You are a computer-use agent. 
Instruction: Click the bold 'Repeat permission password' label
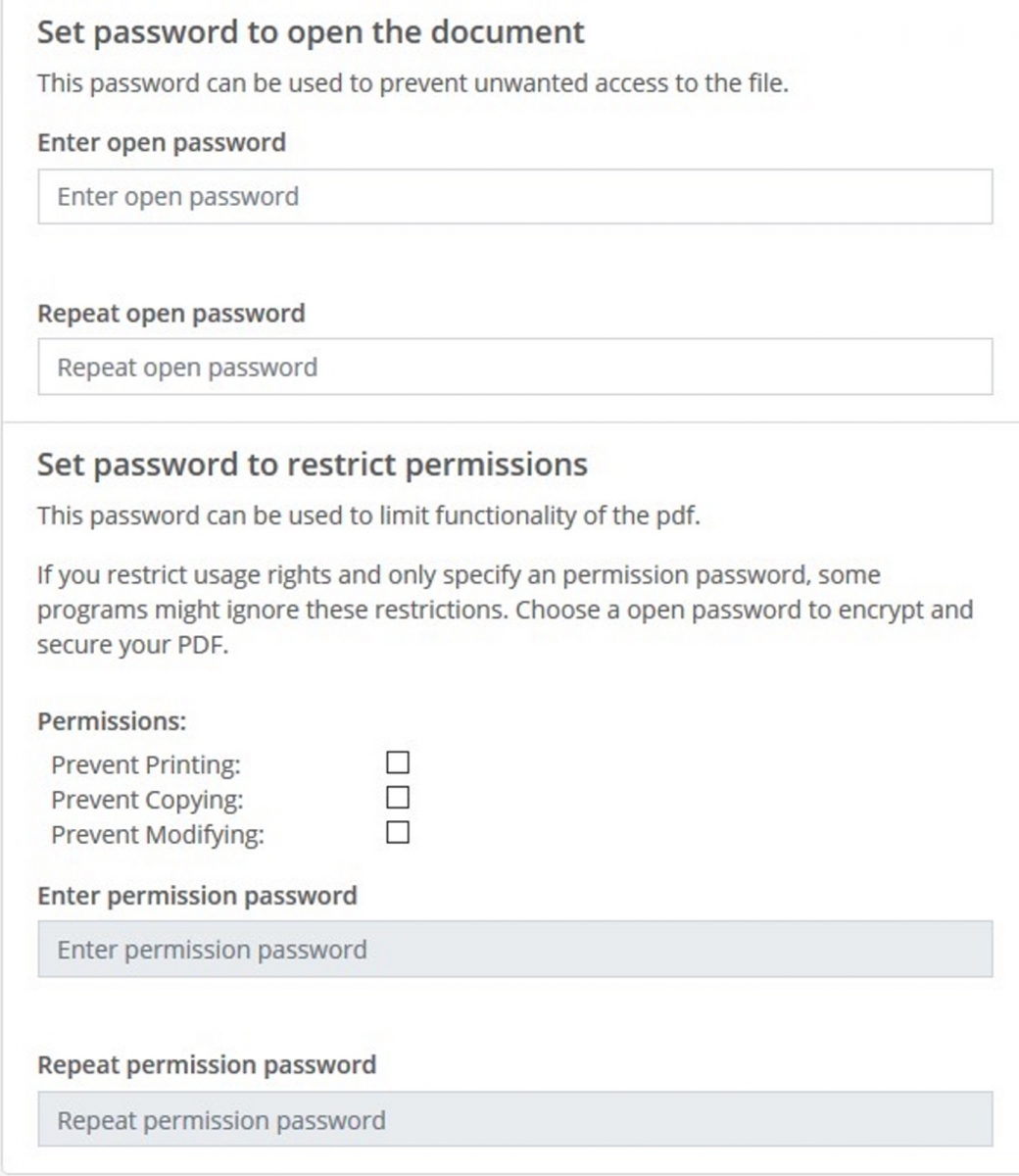coord(207,1065)
